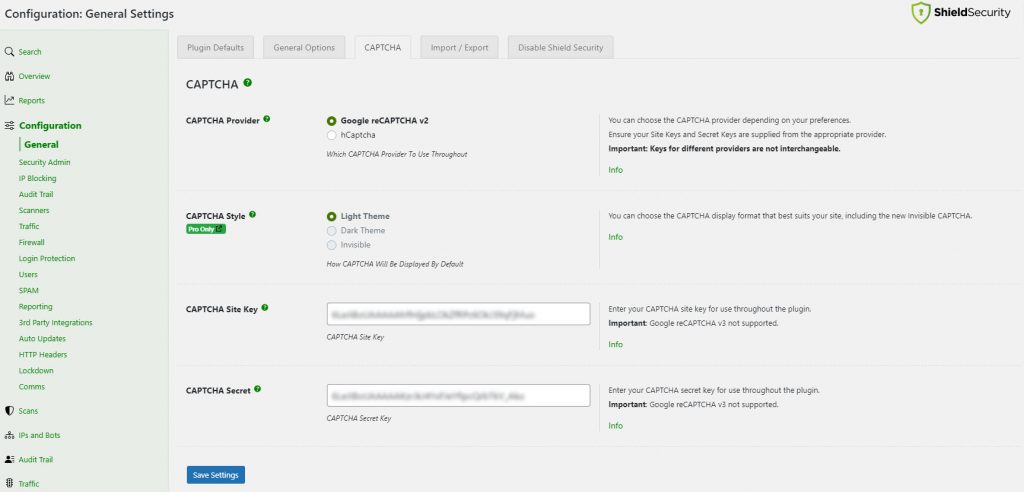Open IPs and Bots section
The image size is (1024, 492).
click(39, 435)
